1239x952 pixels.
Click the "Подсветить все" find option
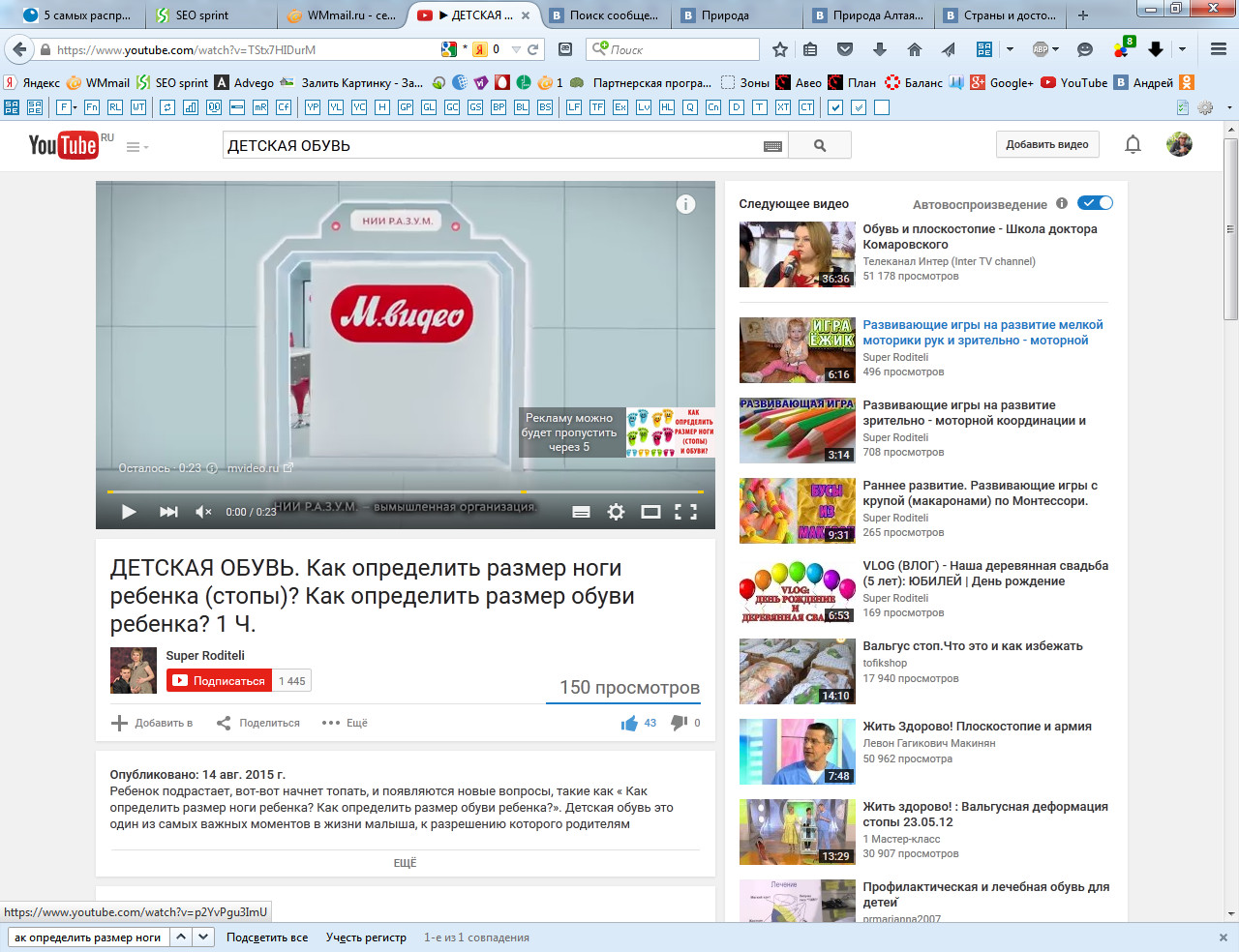(x=267, y=937)
